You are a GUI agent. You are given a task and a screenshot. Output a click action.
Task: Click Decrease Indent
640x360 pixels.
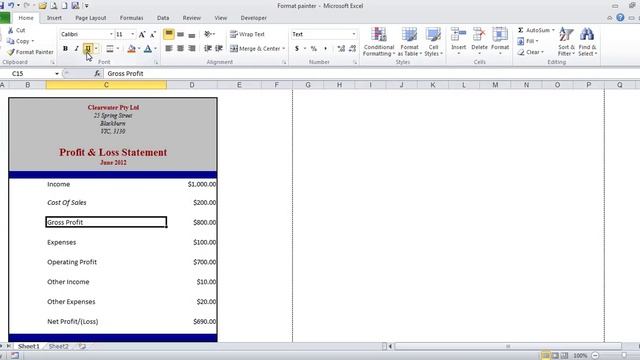pyautogui.click(x=208, y=49)
